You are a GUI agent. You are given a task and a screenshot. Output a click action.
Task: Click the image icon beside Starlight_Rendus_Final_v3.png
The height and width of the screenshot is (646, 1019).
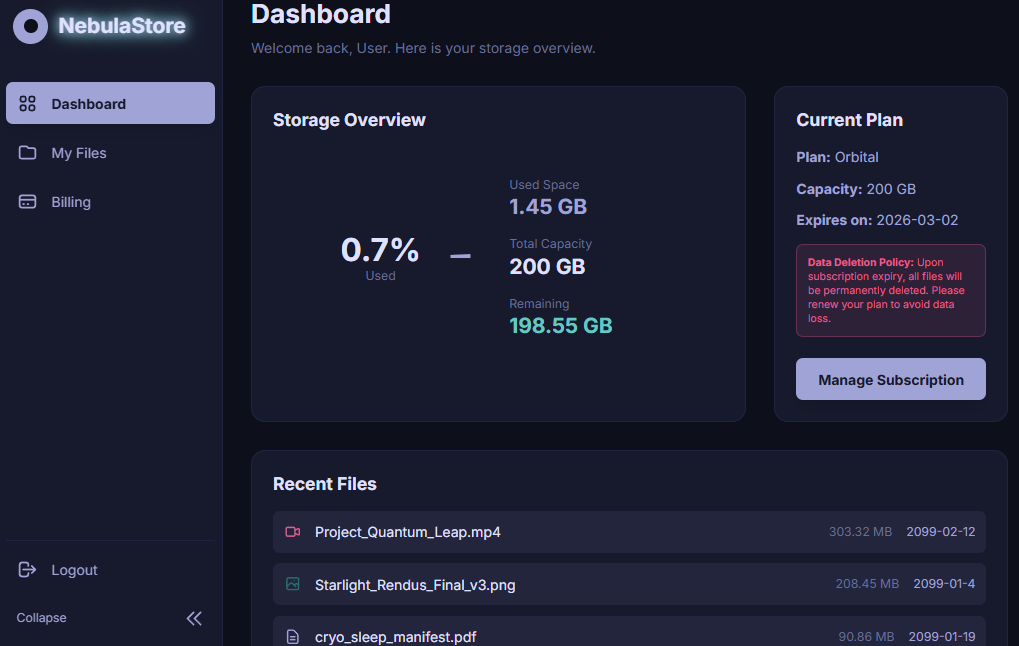[x=292, y=584]
